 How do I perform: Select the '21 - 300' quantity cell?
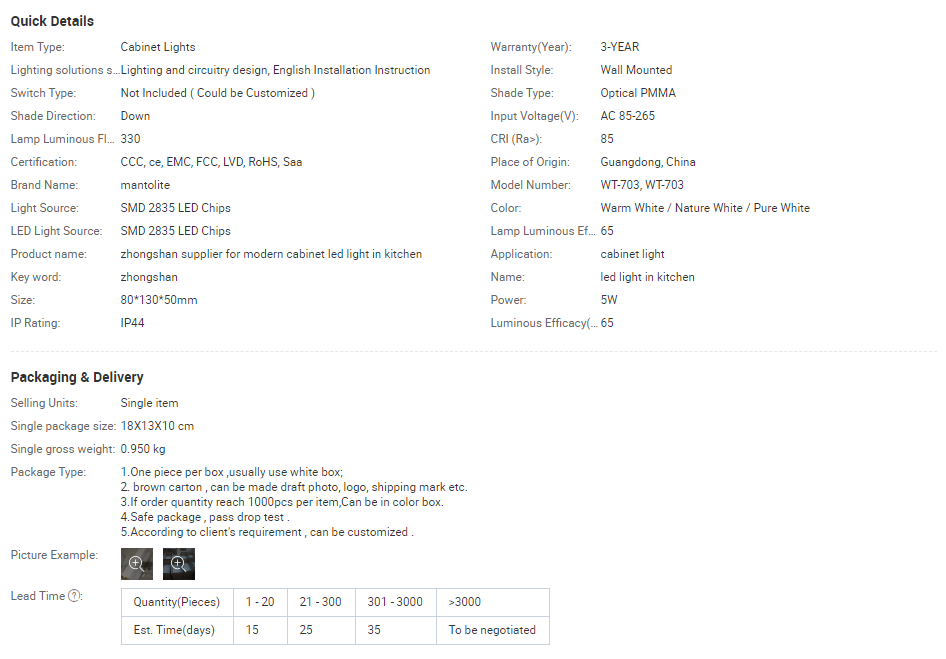320,602
